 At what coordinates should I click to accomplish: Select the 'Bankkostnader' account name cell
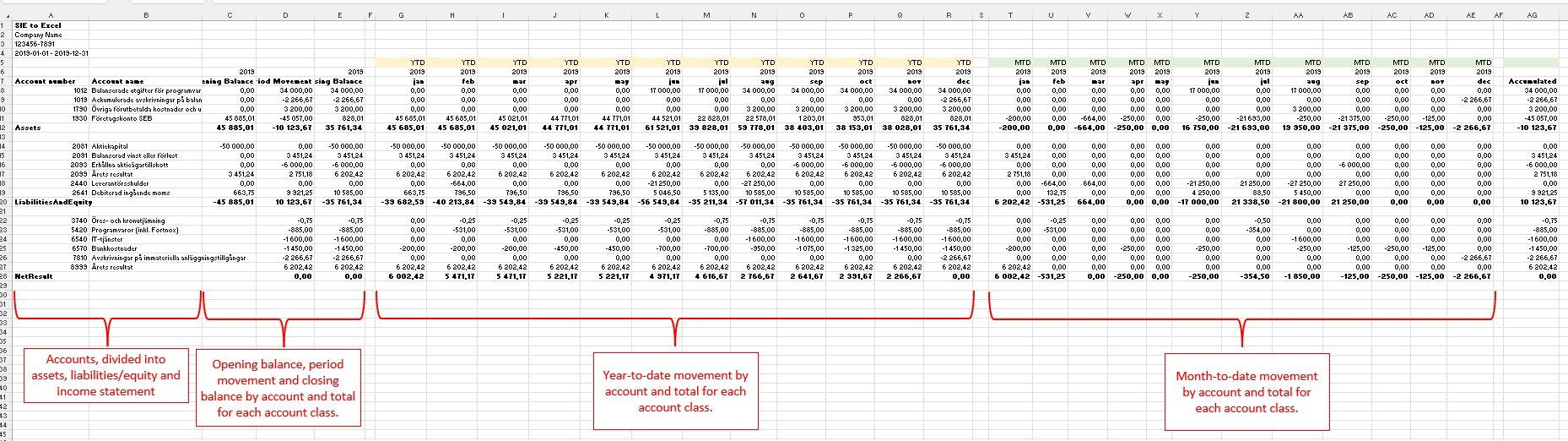point(114,248)
